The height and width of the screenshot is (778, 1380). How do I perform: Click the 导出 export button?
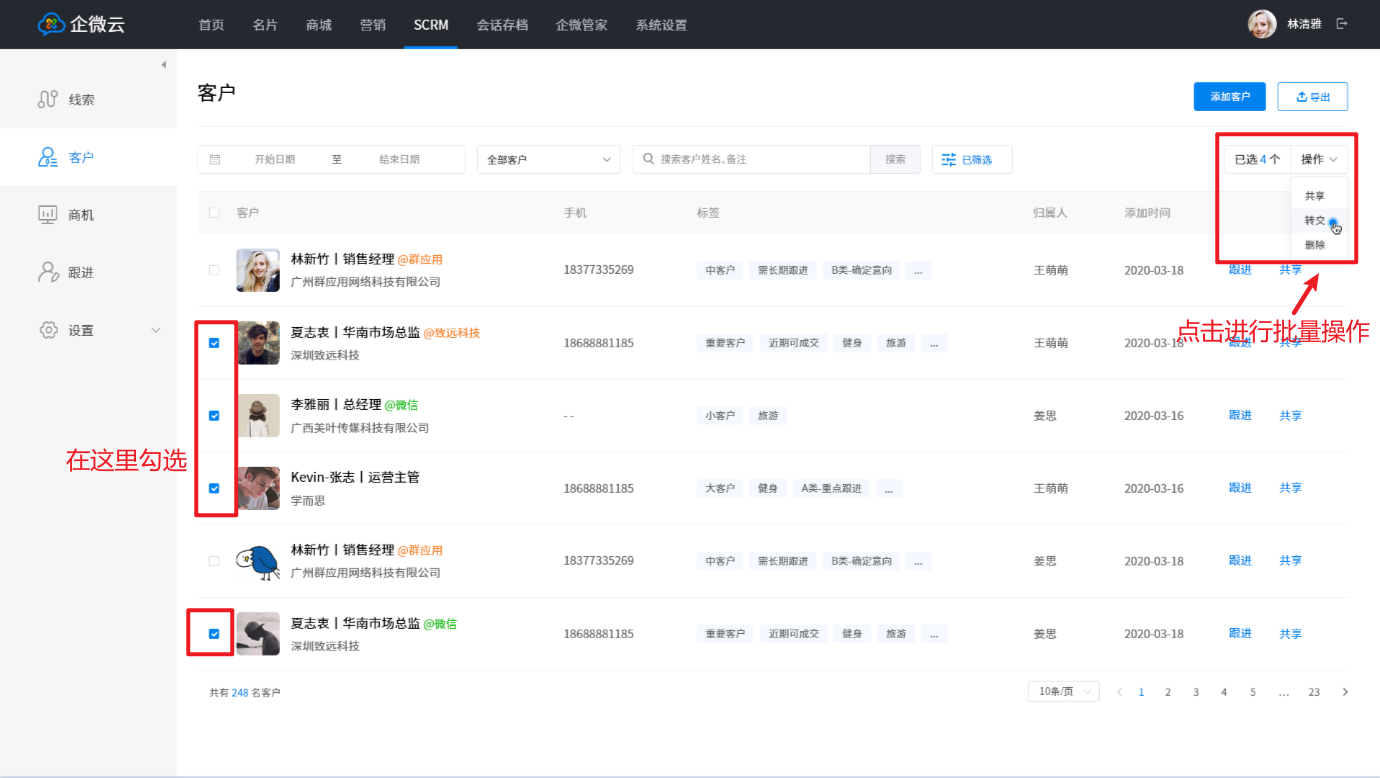(1312, 97)
